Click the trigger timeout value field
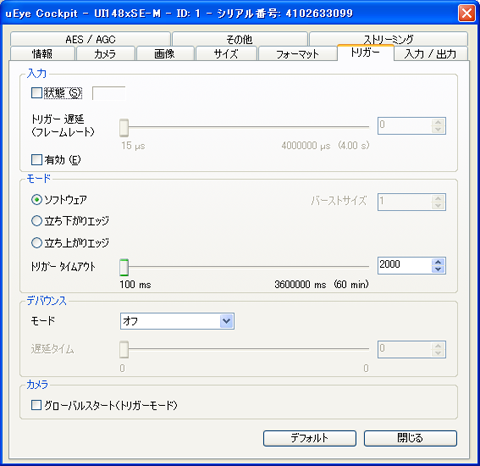480x466 pixels. point(405,266)
